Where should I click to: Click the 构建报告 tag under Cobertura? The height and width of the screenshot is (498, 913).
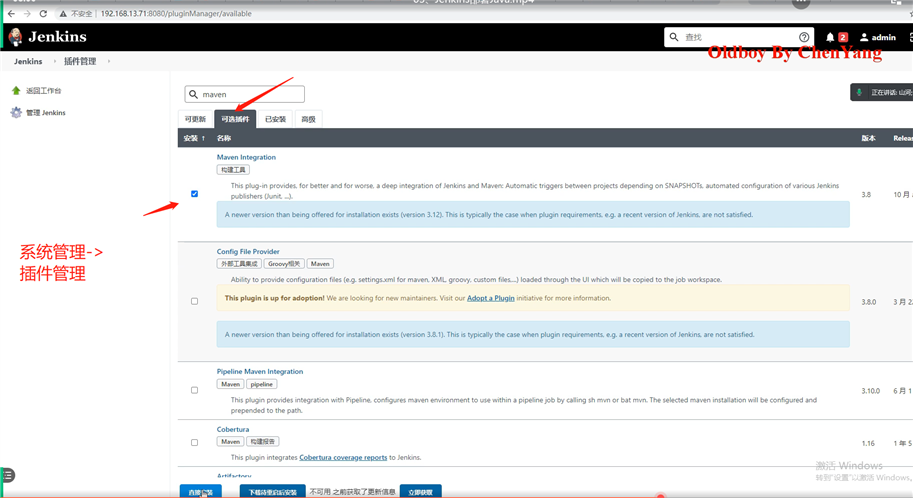click(263, 442)
